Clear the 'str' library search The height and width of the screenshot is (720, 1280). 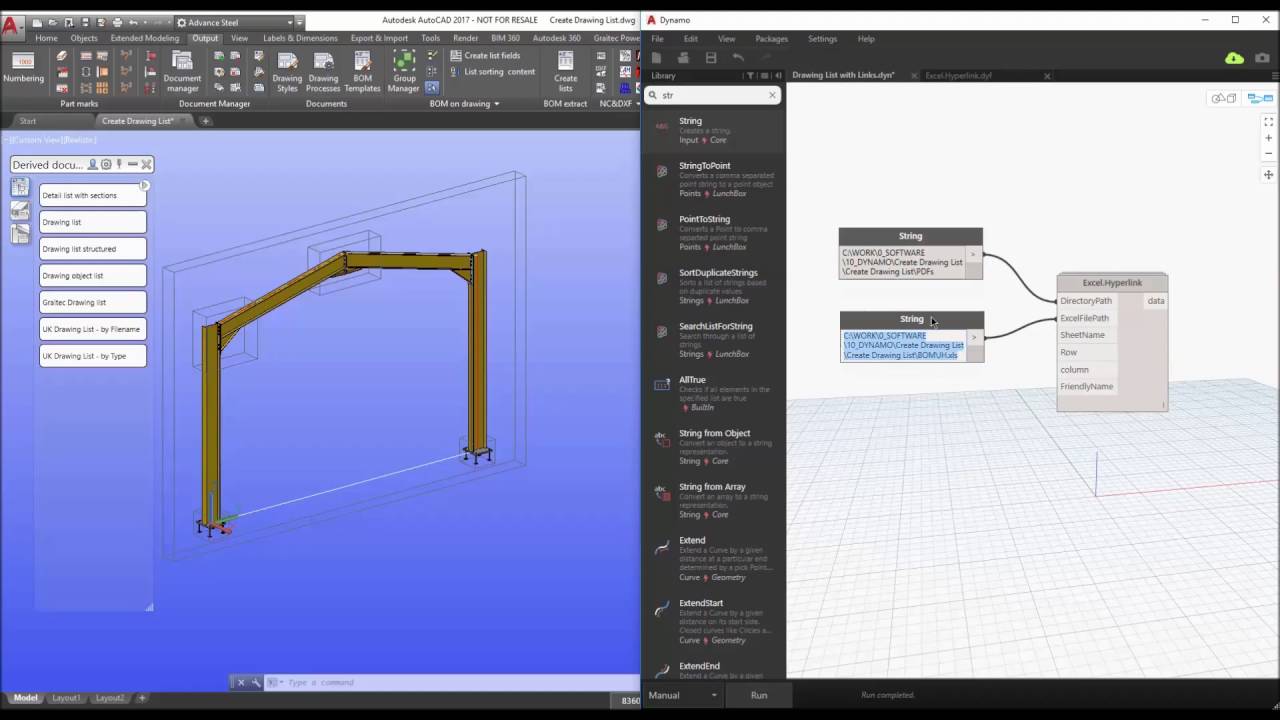(x=772, y=95)
